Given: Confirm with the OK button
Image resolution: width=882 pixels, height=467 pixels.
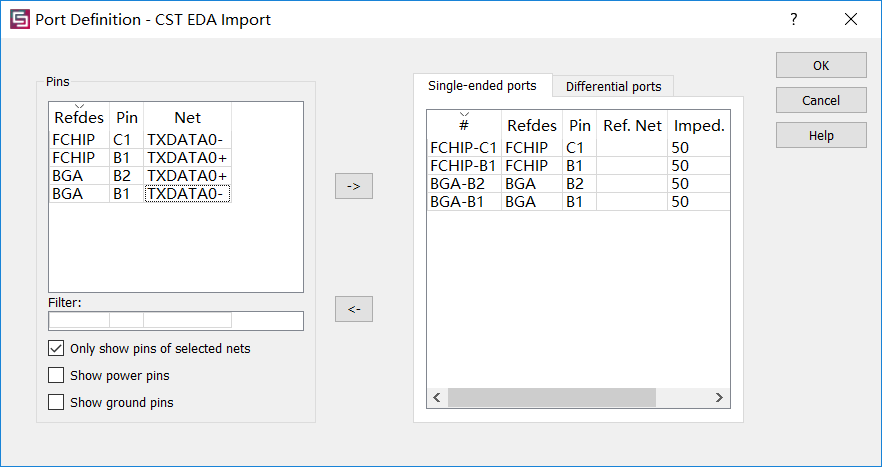Looking at the screenshot, I should click(821, 65).
